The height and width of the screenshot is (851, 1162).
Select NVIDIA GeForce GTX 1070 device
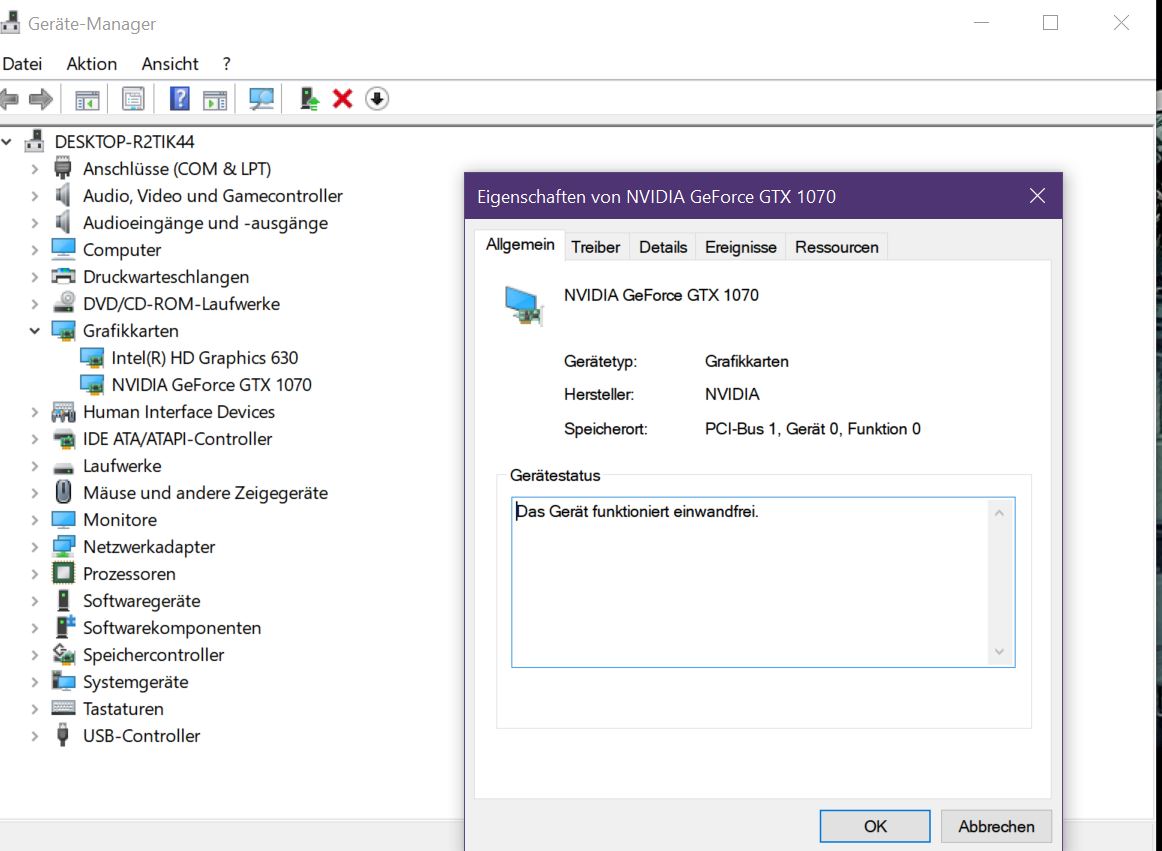tap(211, 385)
